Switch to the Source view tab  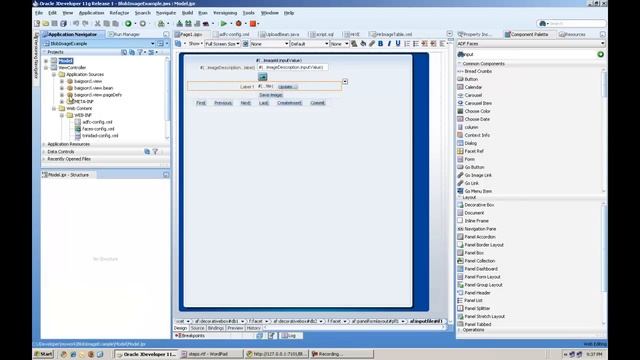(197, 328)
